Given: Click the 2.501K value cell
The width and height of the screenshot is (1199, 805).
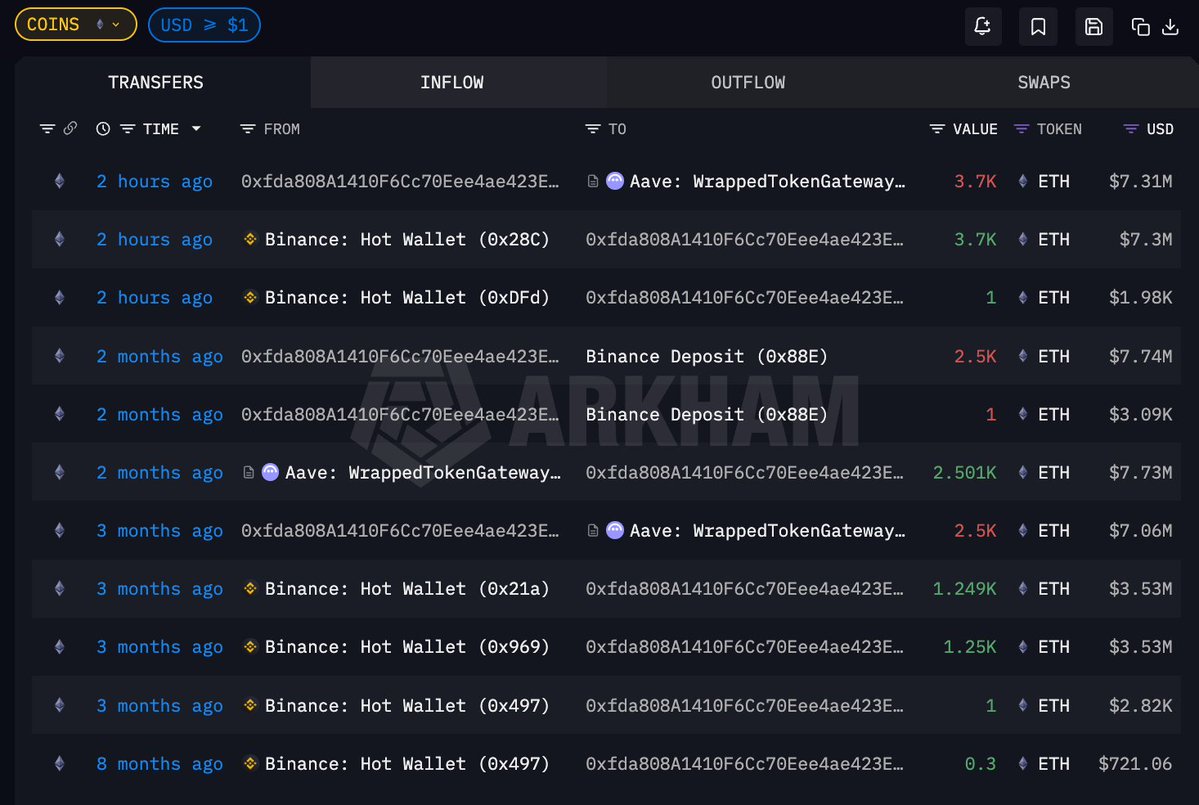Looking at the screenshot, I should tap(964, 472).
